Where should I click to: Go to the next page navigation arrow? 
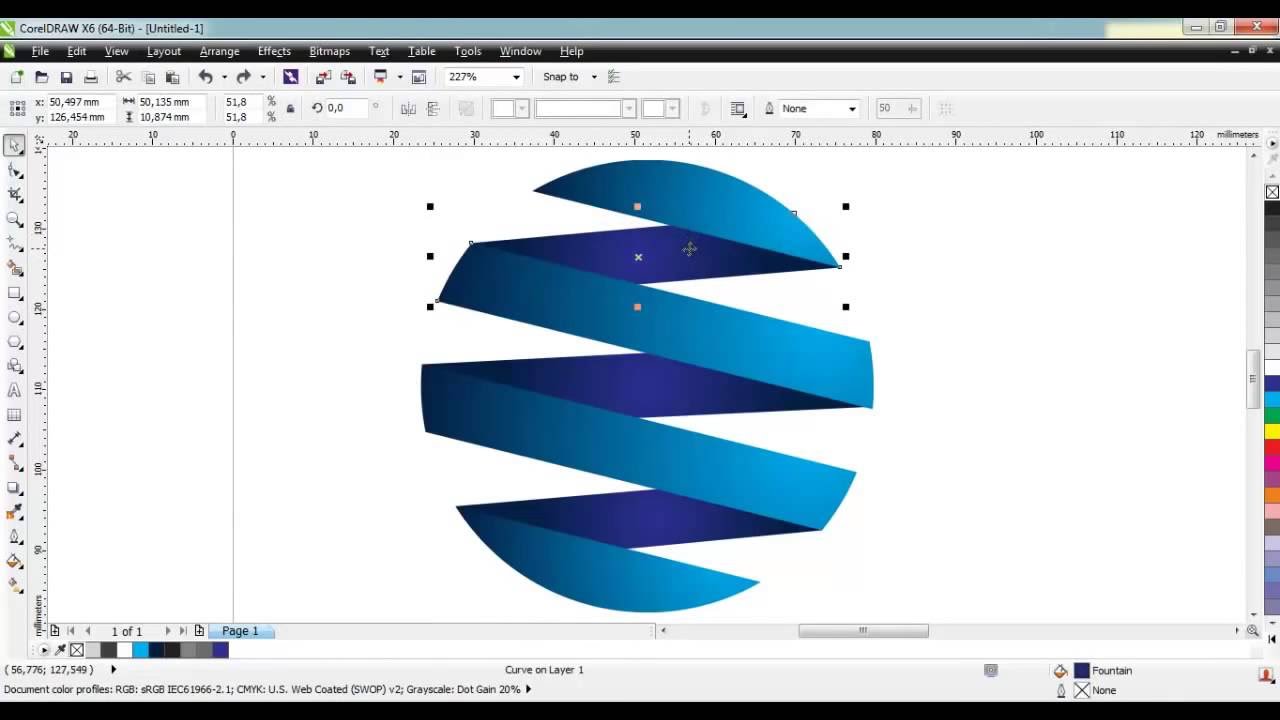click(x=167, y=631)
